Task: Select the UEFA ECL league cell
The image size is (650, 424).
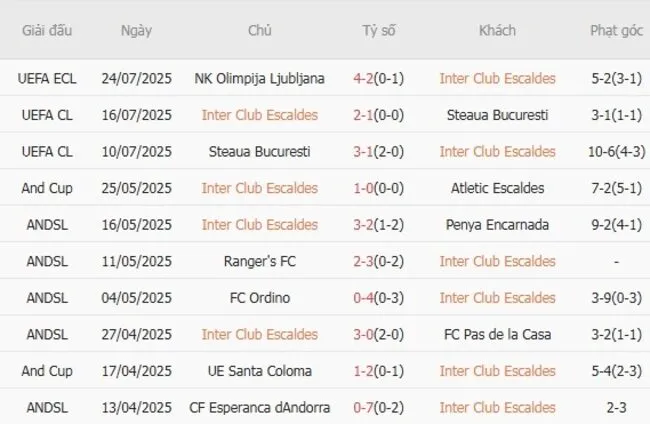Action: coord(46,79)
